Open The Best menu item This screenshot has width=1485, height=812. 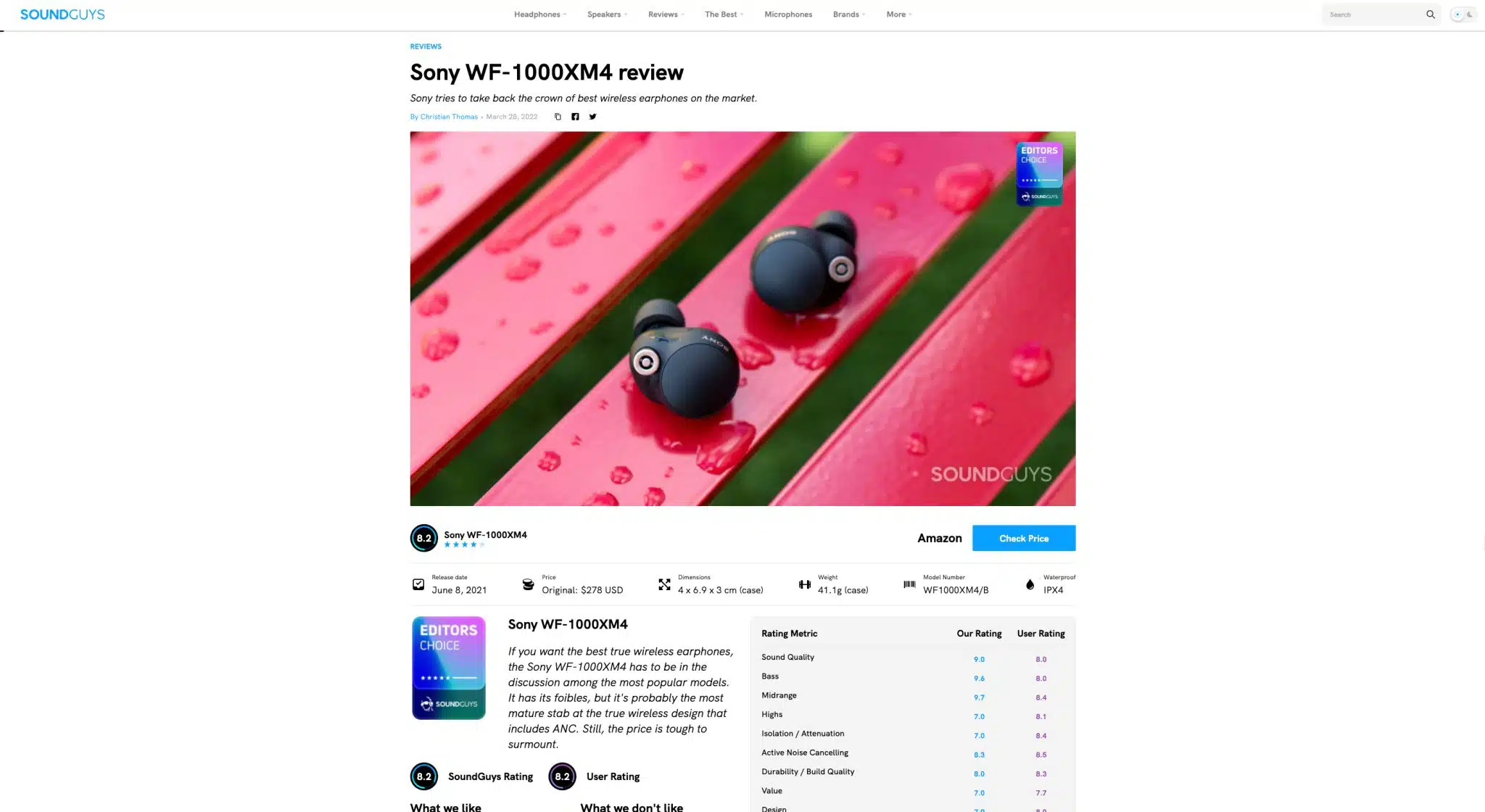tap(724, 14)
